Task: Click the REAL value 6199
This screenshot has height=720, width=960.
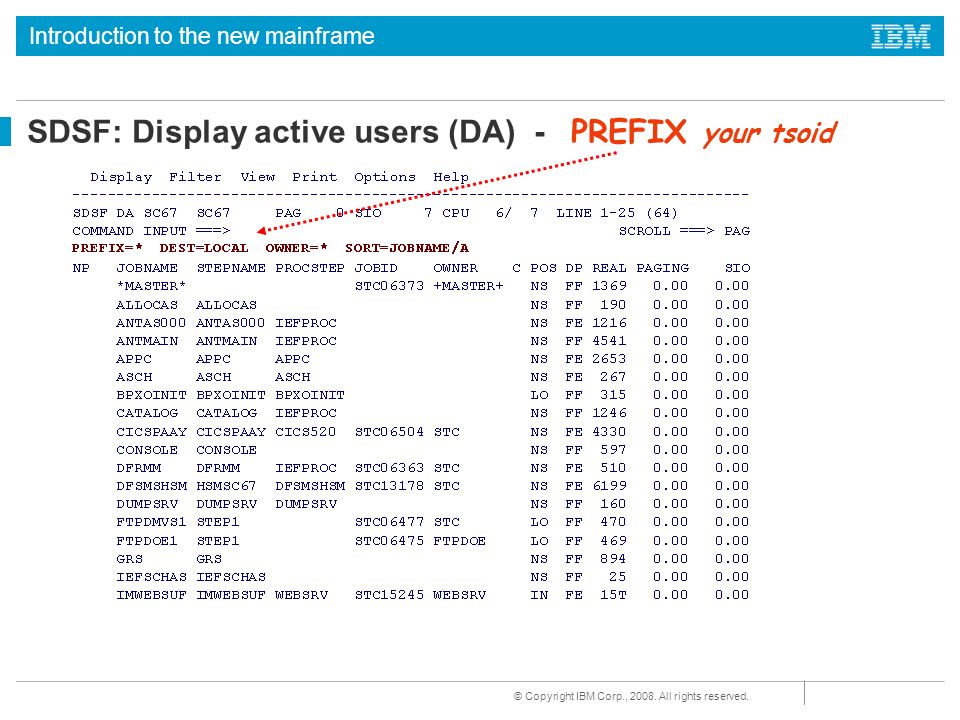Action: point(609,486)
